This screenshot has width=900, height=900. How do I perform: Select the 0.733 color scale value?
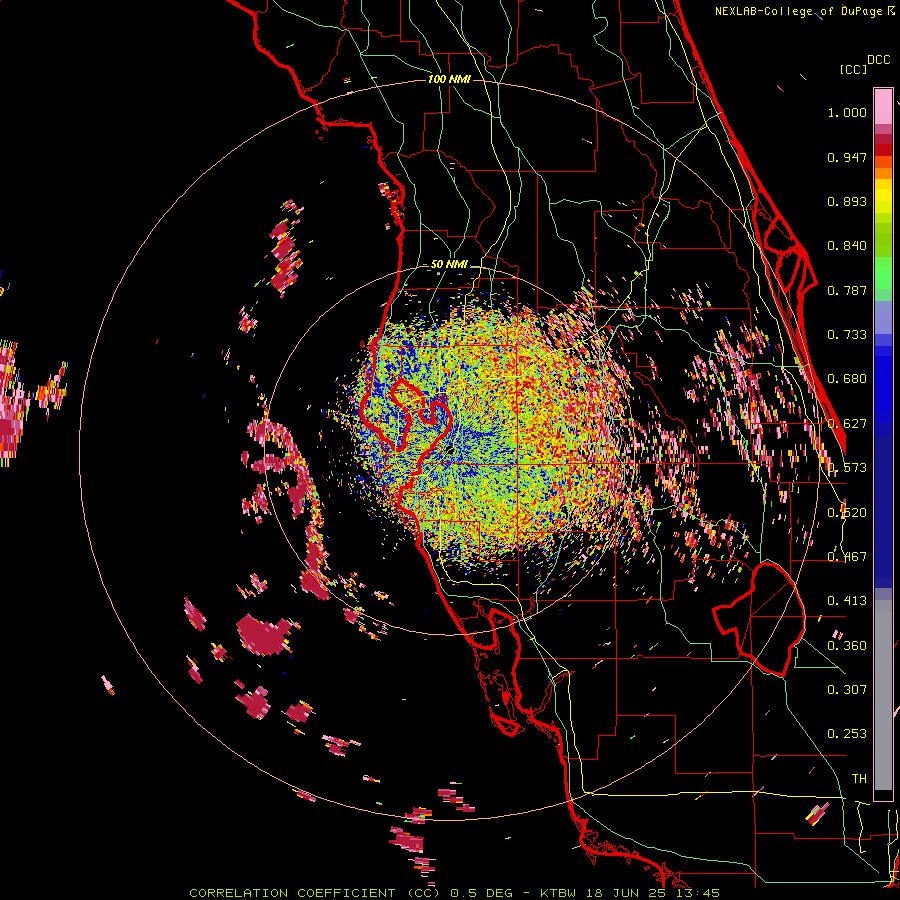coord(847,335)
